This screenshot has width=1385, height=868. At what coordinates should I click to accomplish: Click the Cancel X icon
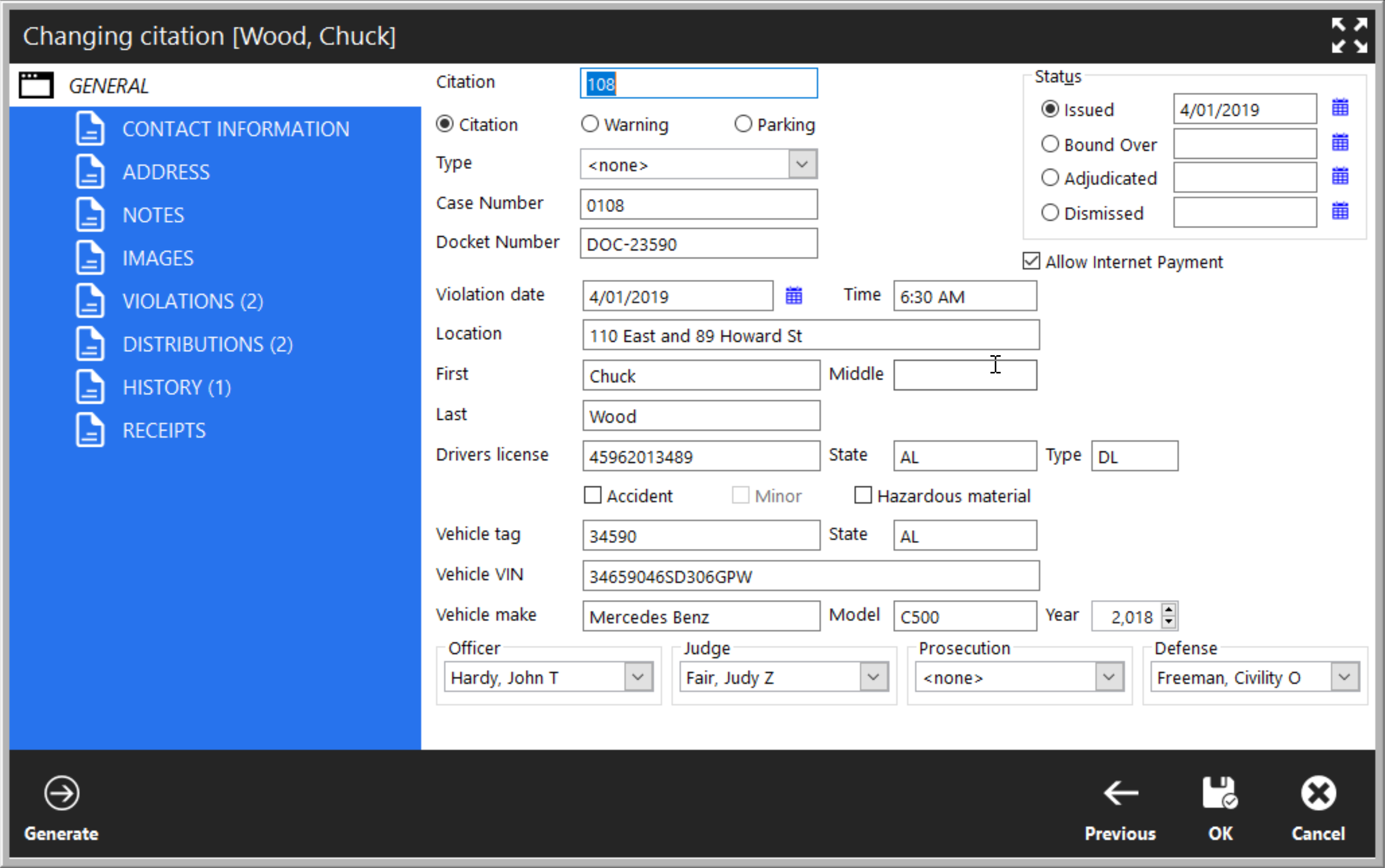[1318, 793]
